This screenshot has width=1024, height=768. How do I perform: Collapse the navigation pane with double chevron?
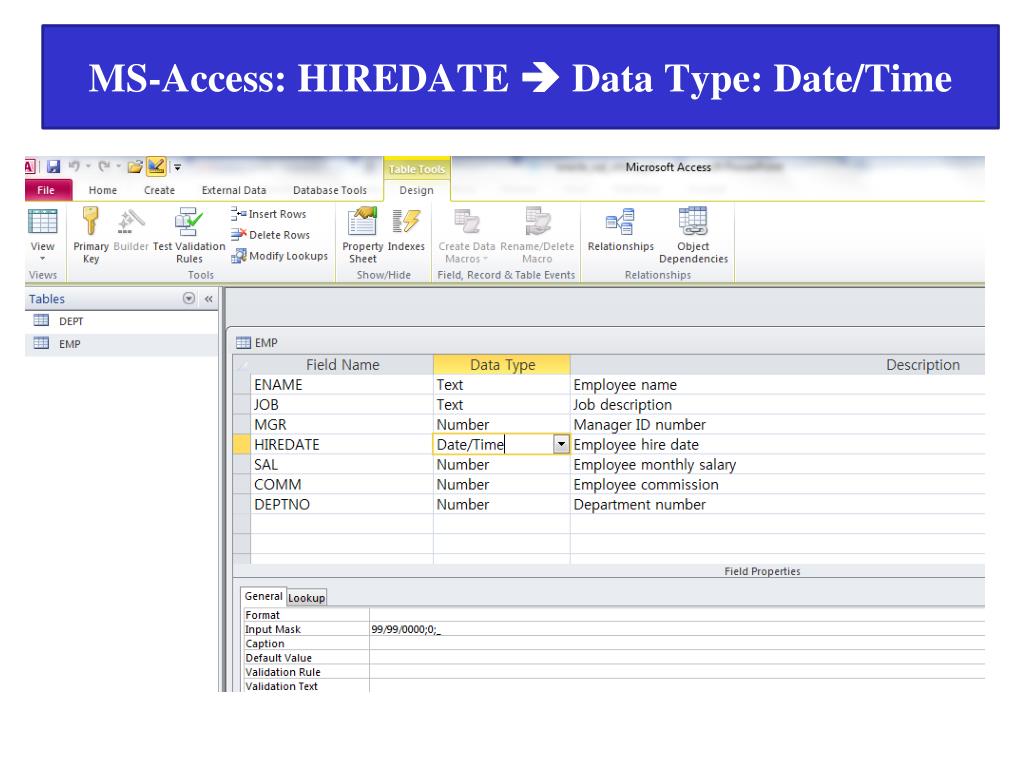pos(208,298)
